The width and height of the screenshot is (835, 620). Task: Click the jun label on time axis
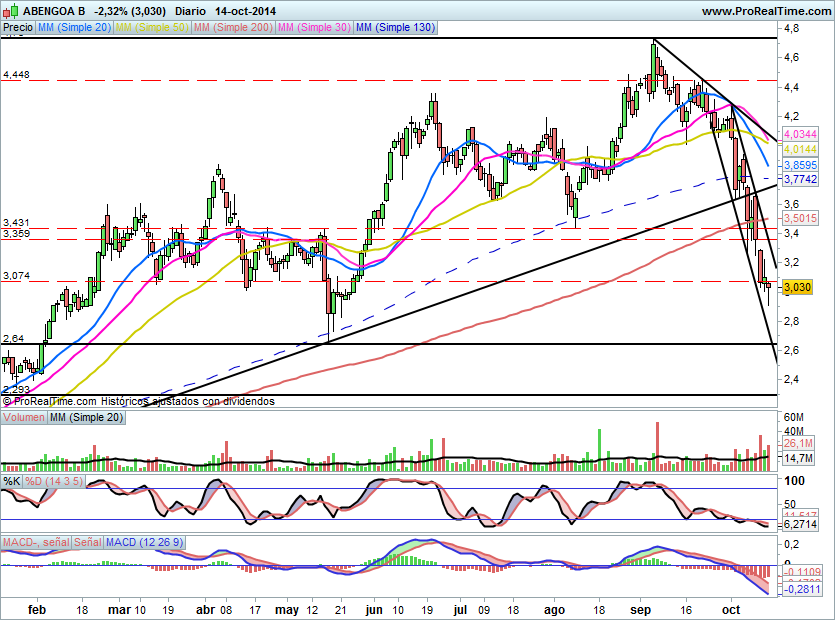point(374,610)
